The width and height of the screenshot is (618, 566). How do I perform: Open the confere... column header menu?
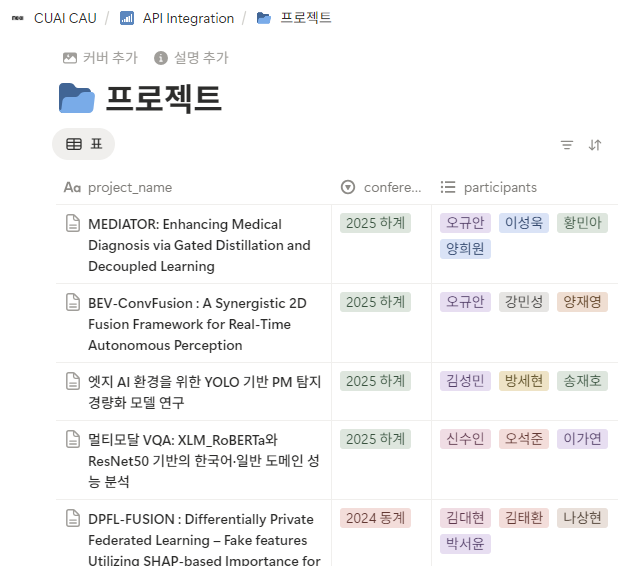pos(381,188)
